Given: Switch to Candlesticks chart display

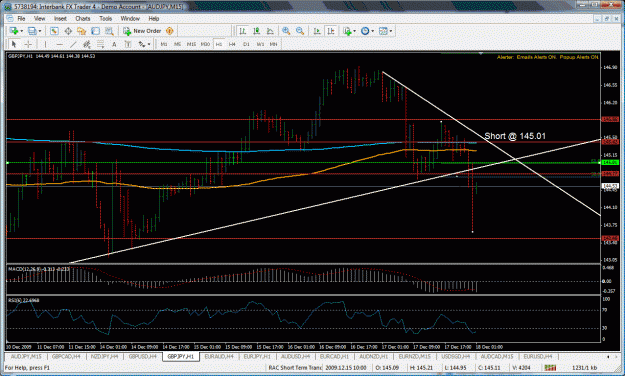Looking at the screenshot, I should 256,31.
